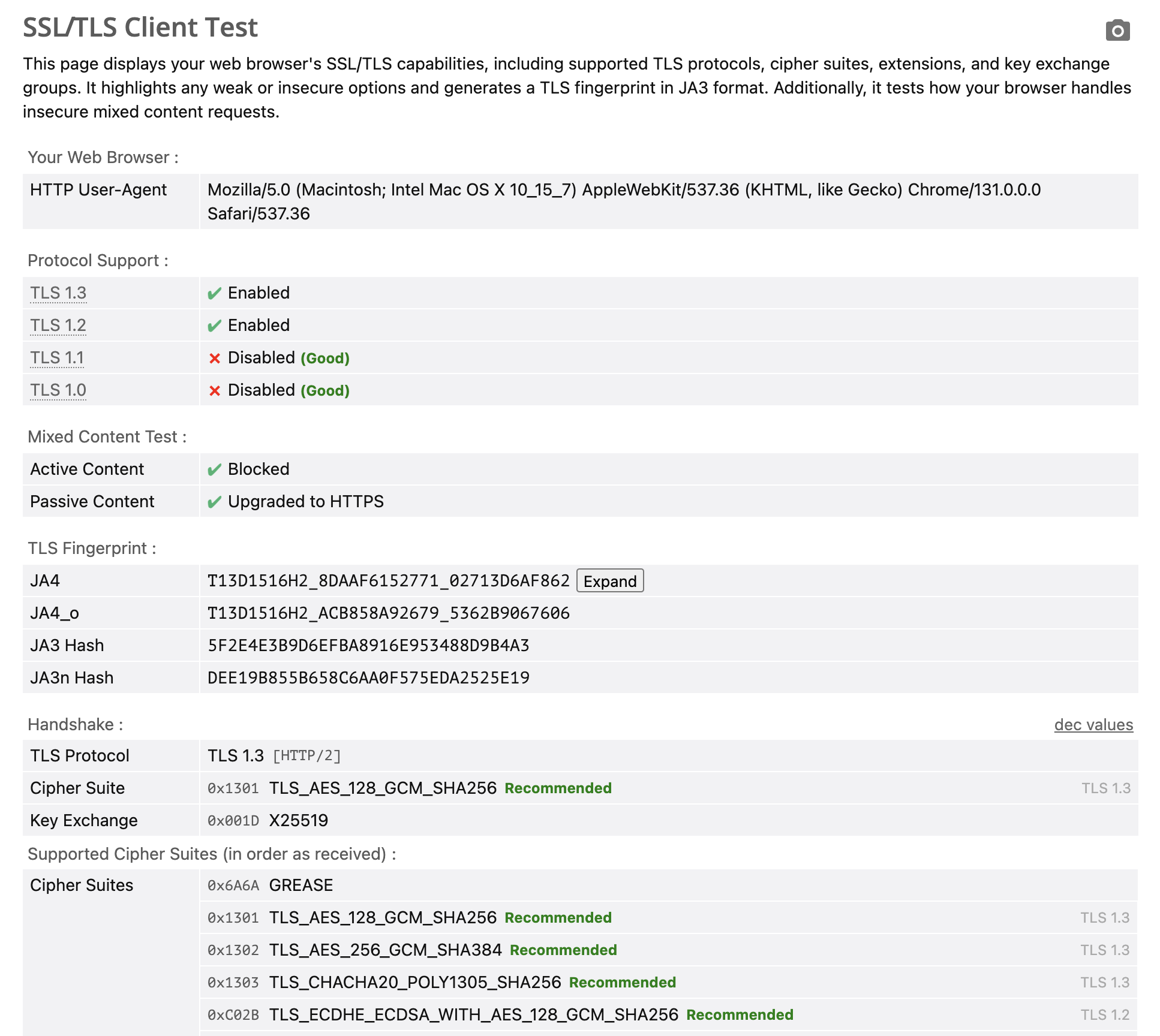Open the TLS 1.2 protocol link
This screenshot has height=1036, width=1160.
coord(58,326)
